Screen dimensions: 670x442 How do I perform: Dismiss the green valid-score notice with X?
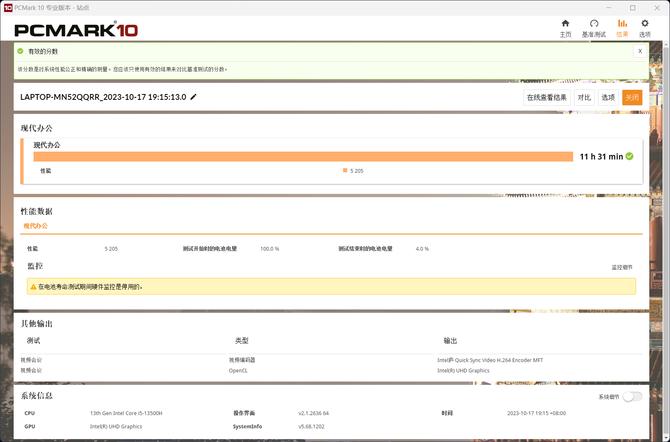(x=640, y=51)
